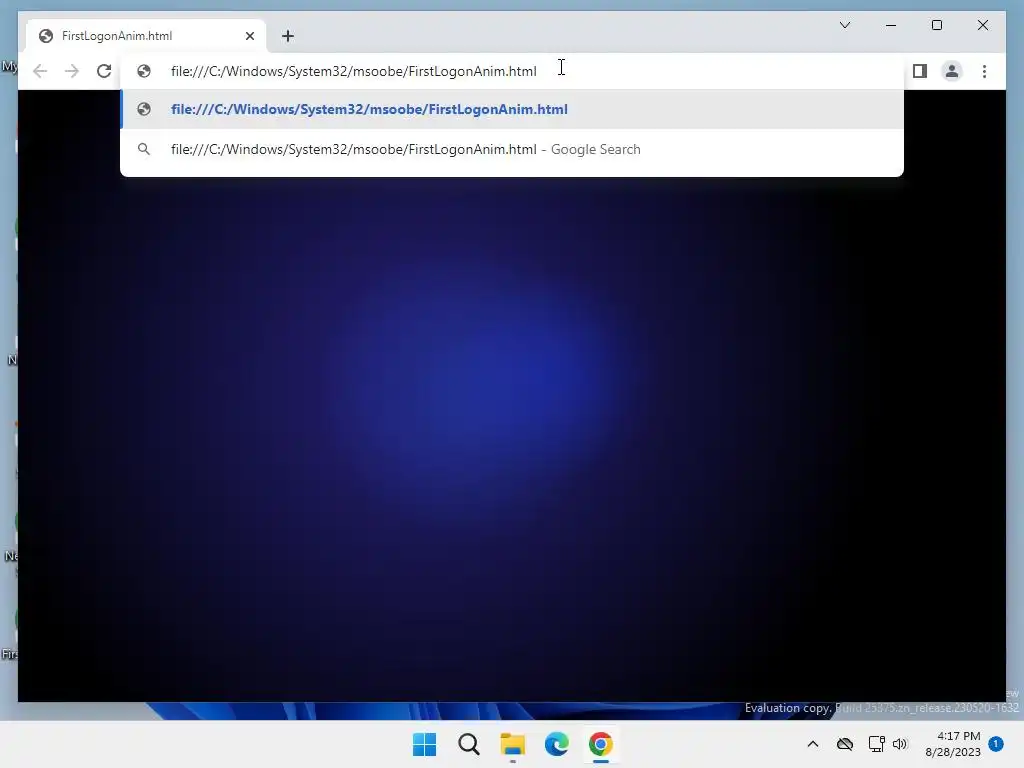Click the magnifier icon beside Google Search suggestion
This screenshot has width=1024, height=768.
click(144, 150)
